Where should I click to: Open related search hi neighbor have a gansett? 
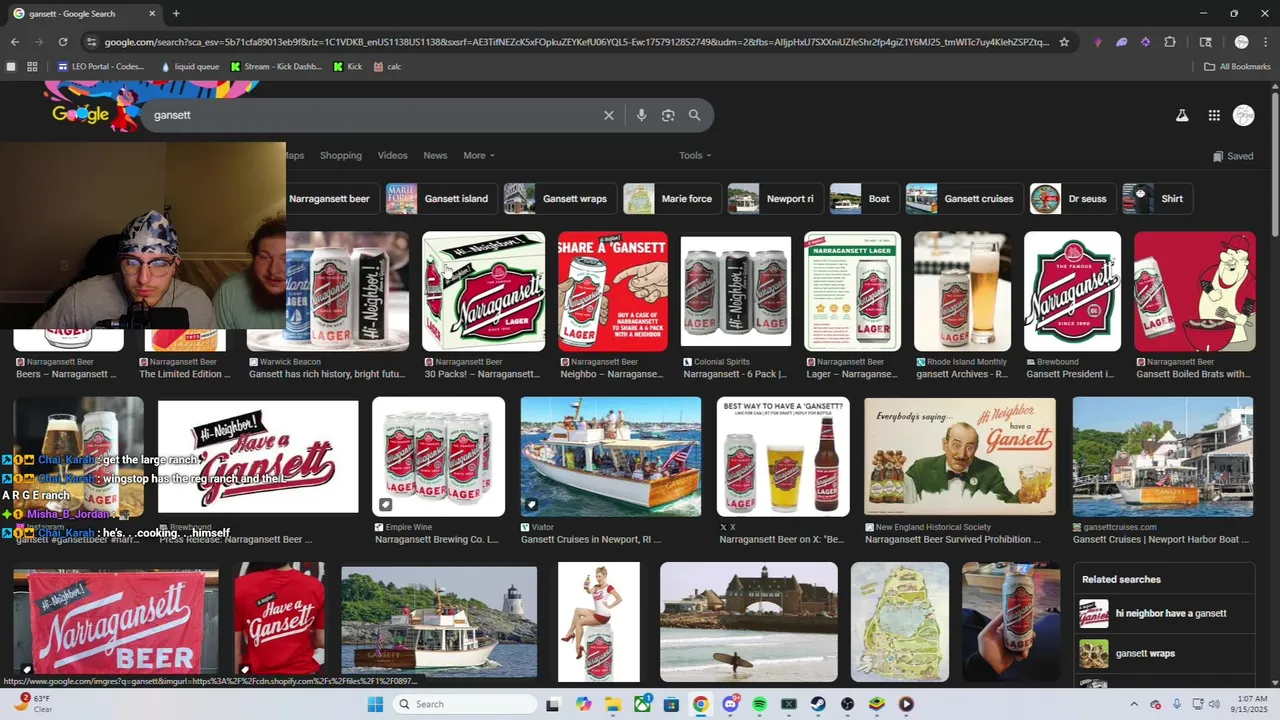(x=1166, y=614)
